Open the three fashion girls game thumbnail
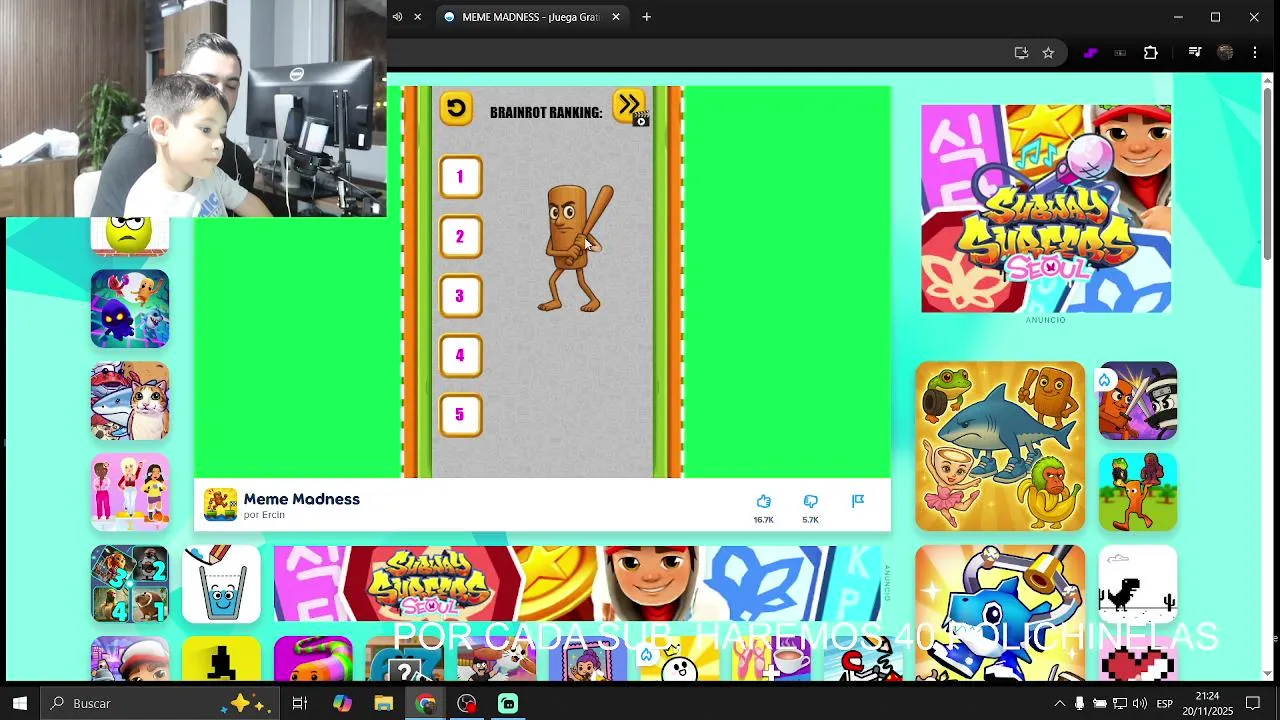This screenshot has height=720, width=1280. [x=130, y=493]
